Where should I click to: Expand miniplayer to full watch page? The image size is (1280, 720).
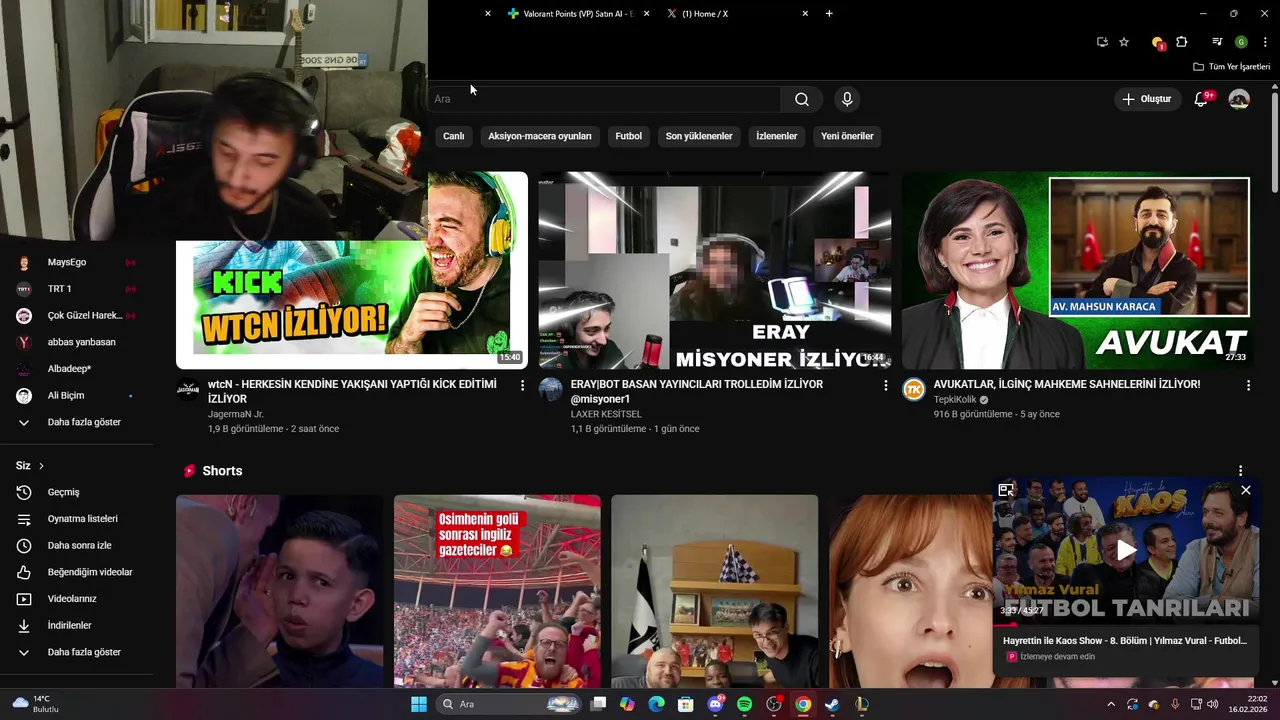point(1006,490)
